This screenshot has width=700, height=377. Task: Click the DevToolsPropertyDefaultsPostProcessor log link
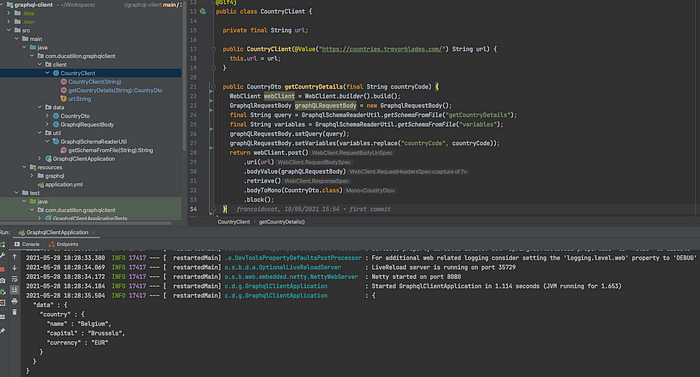pyautogui.click(x=293, y=258)
